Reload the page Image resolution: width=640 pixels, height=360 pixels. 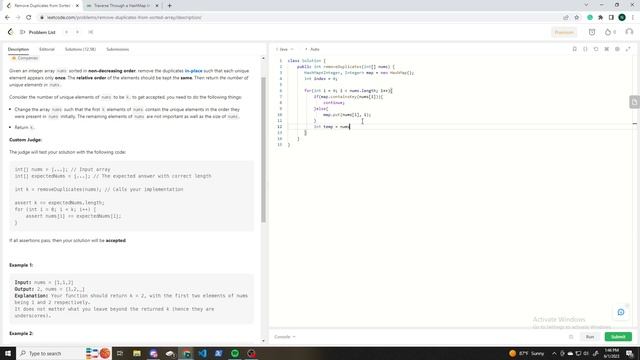tap(29, 18)
